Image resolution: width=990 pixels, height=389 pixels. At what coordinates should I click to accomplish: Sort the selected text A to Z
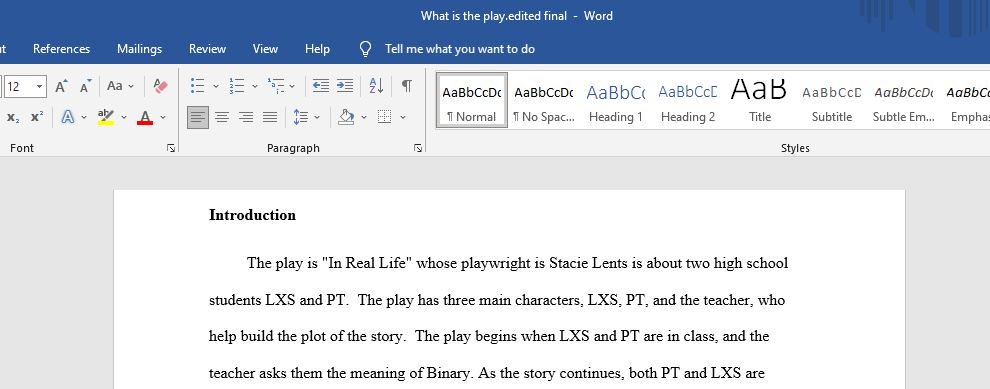click(376, 86)
